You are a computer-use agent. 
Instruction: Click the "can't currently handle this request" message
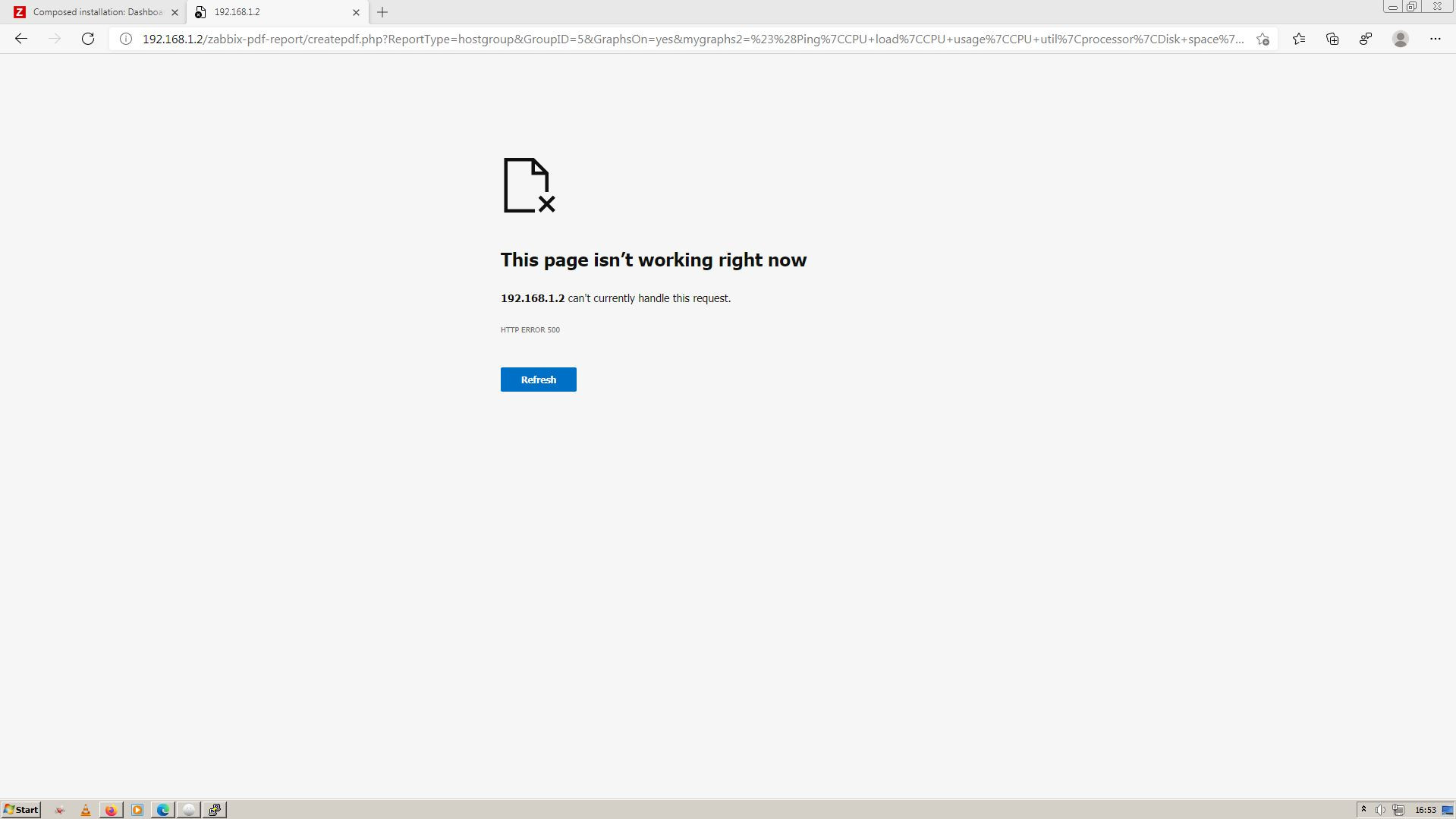649,298
